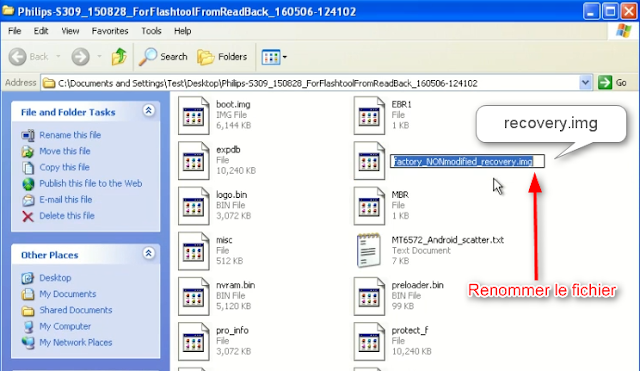Open My Documents in Other Places
The image size is (640, 371).
click(68, 294)
